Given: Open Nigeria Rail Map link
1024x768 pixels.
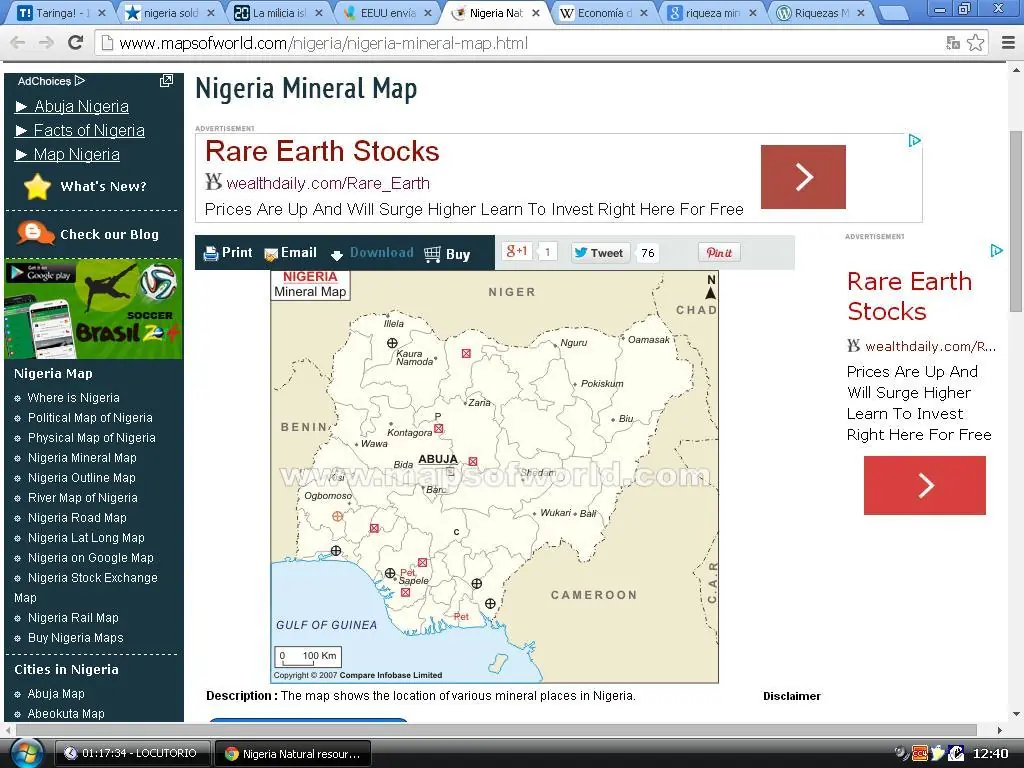Looking at the screenshot, I should pos(73,618).
